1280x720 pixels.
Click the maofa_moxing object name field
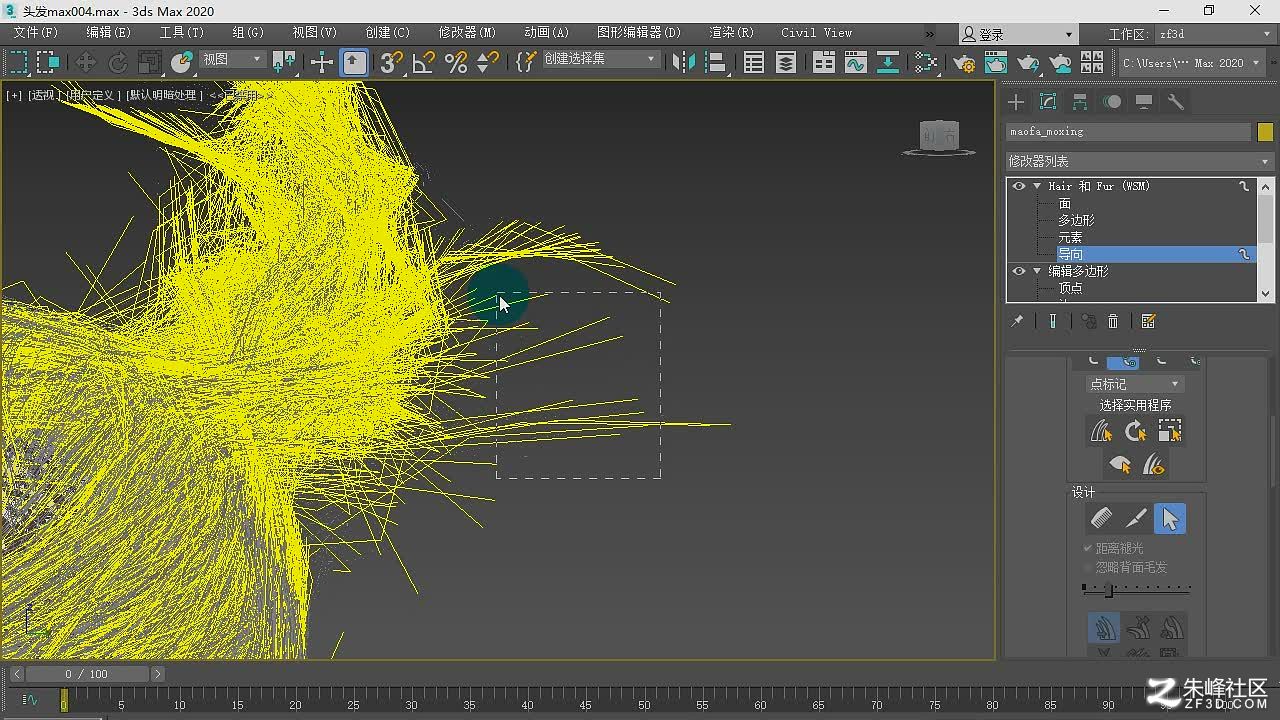[1128, 132]
